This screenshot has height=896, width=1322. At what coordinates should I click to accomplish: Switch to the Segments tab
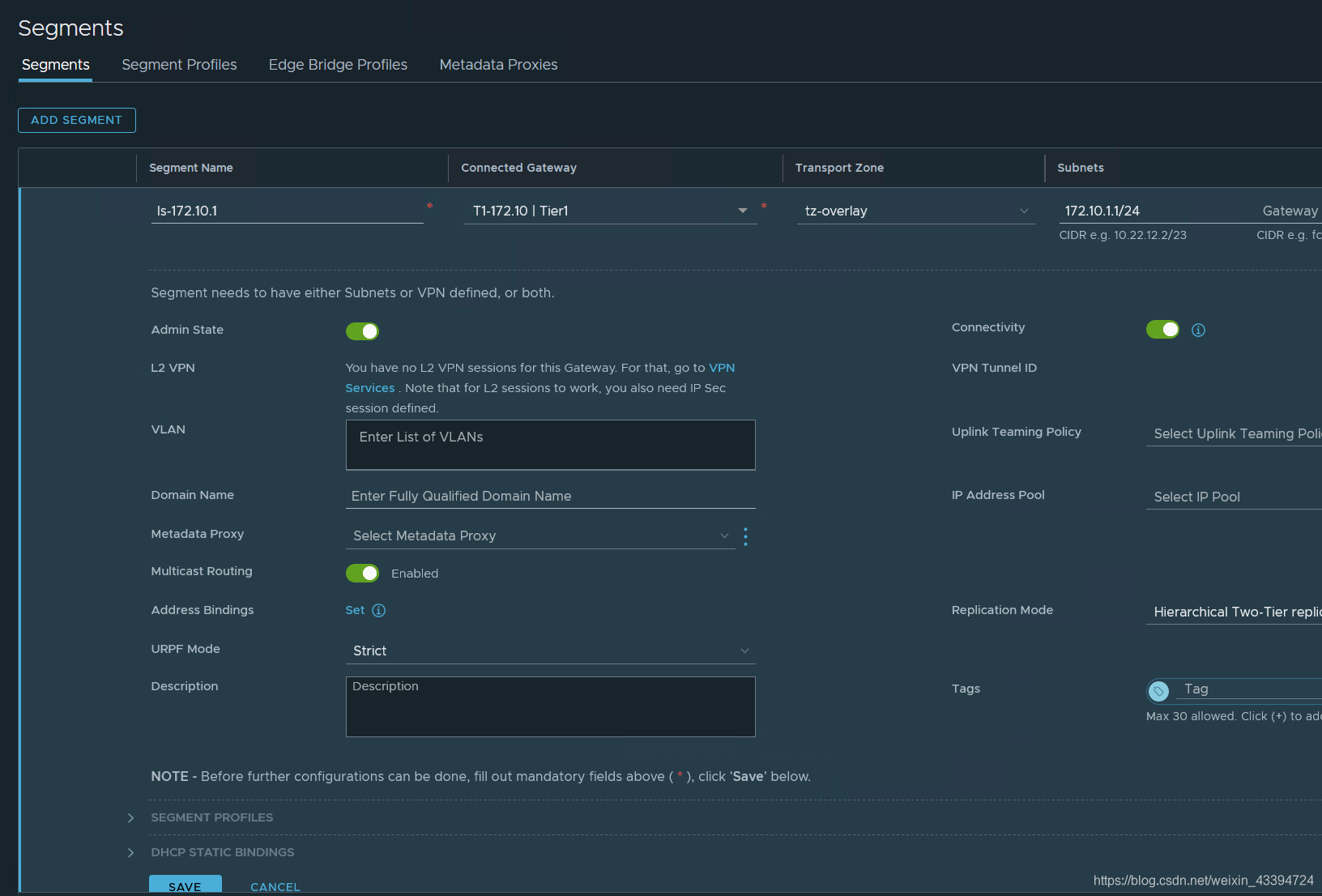pyautogui.click(x=56, y=65)
